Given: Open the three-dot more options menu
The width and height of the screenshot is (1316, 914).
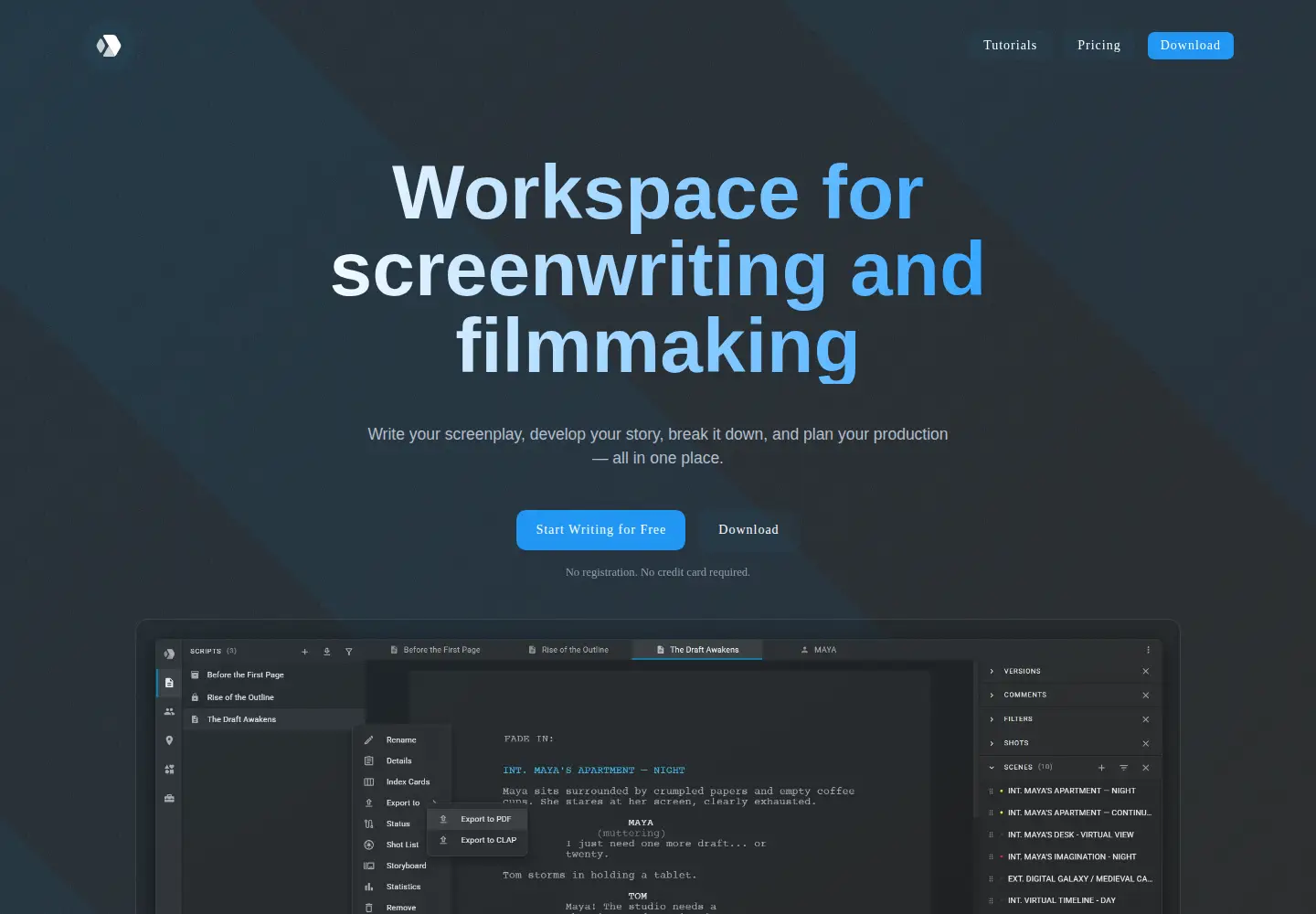Looking at the screenshot, I should 1148,650.
